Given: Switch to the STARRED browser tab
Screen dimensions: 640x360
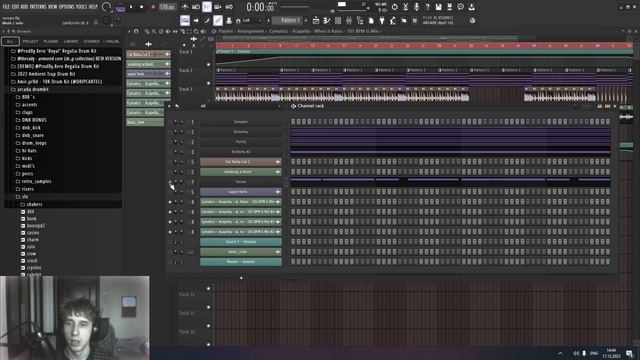Looking at the screenshot, I should 91,41.
